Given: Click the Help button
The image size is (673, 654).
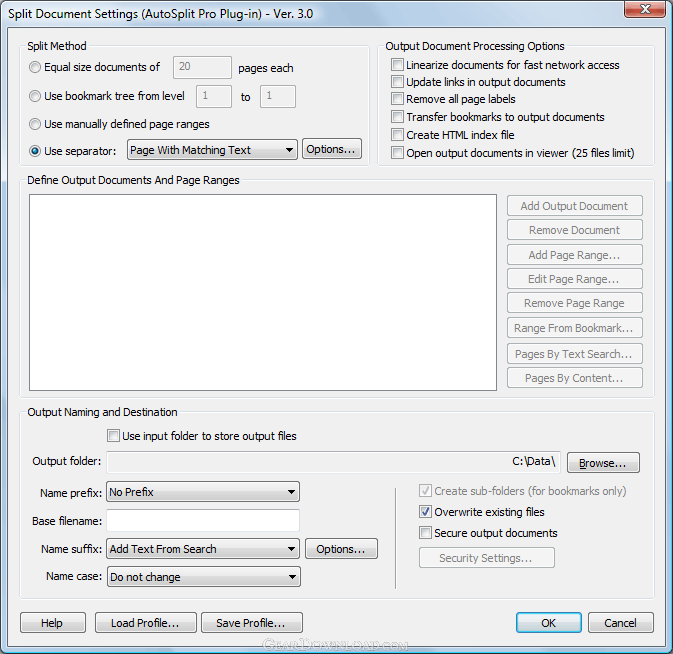Looking at the screenshot, I should pyautogui.click(x=52, y=623).
